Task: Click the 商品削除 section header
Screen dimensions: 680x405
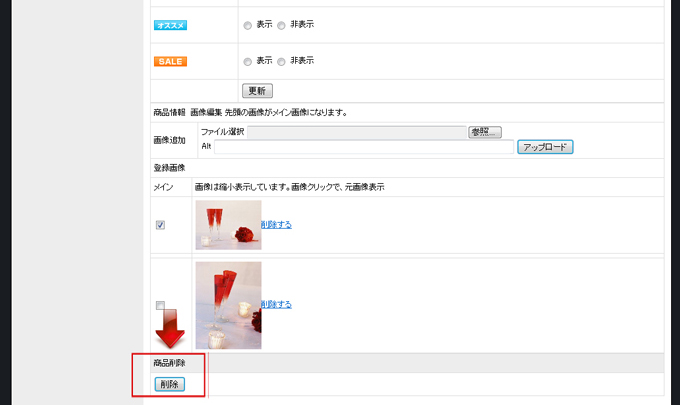Action: 169,362
